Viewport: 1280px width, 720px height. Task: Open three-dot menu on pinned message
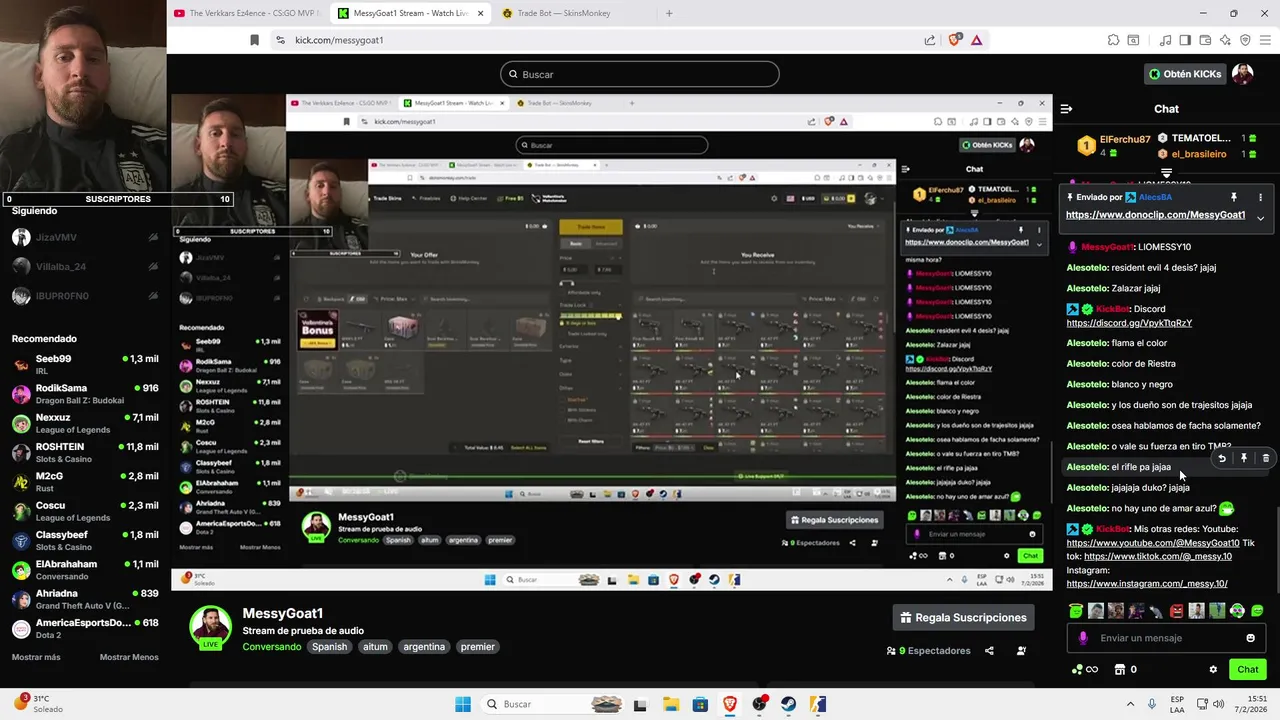(1260, 197)
